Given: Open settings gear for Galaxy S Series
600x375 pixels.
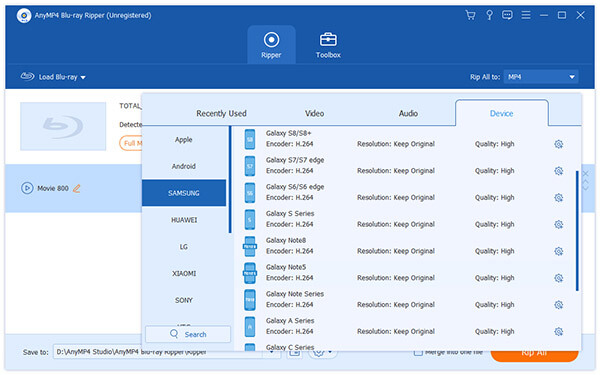Looking at the screenshot, I should point(559,225).
